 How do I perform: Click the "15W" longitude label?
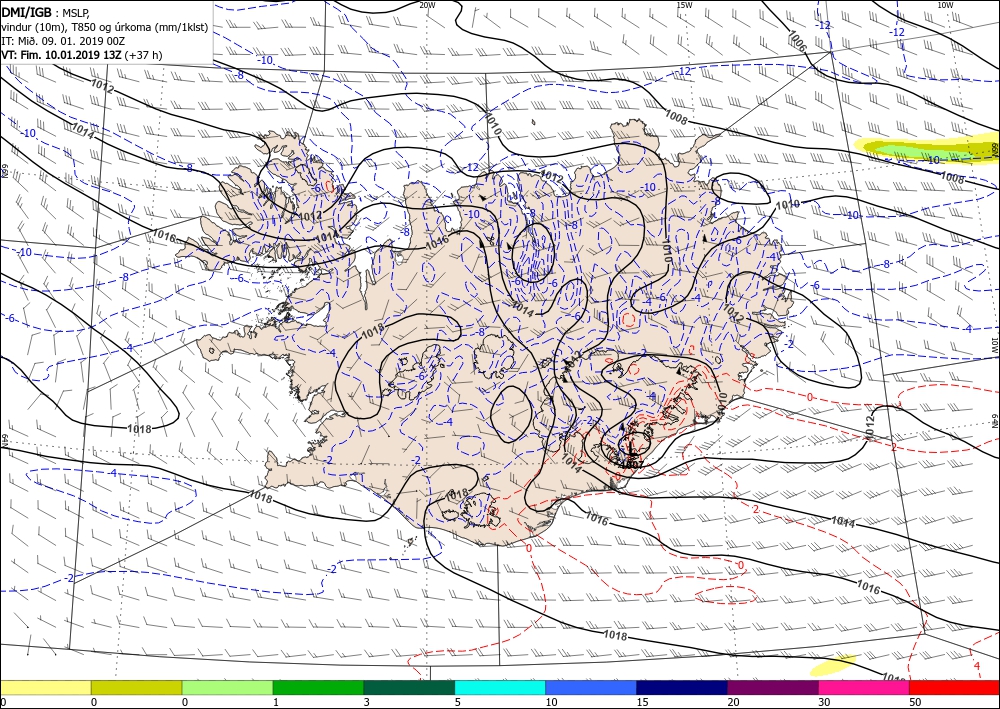tap(684, 5)
